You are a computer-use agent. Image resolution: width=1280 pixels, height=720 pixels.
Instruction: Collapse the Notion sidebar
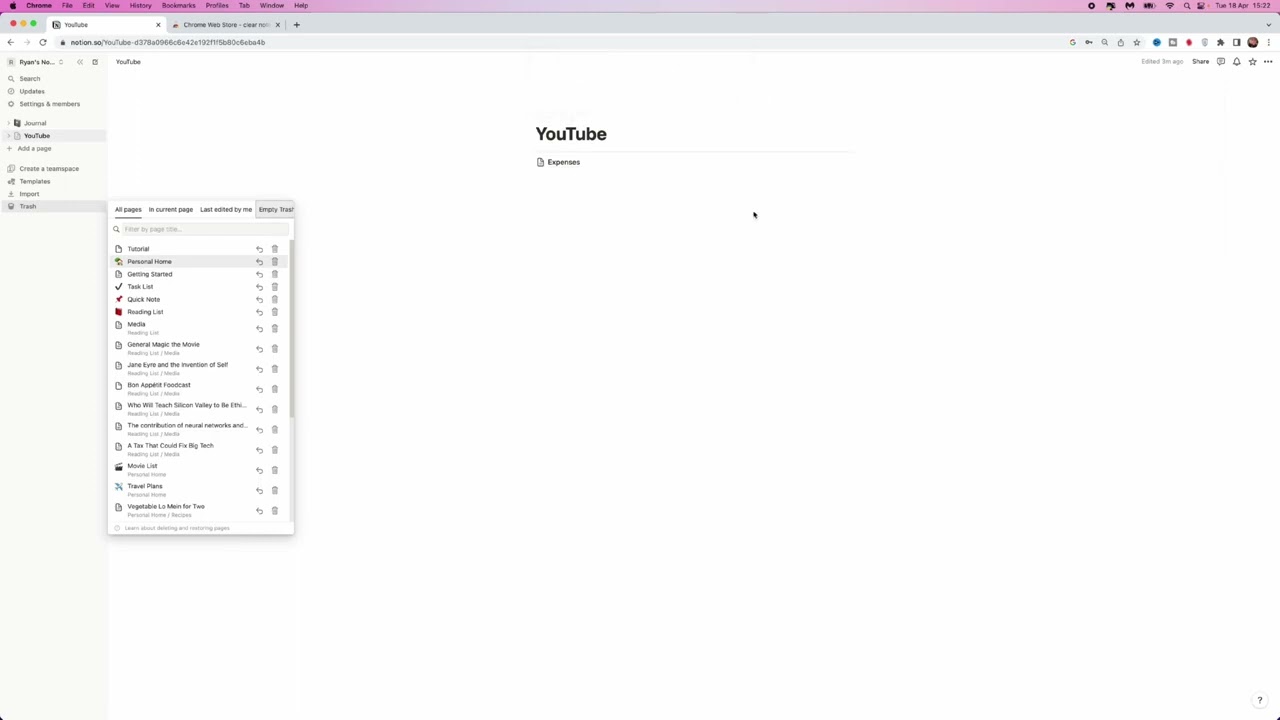[80, 62]
